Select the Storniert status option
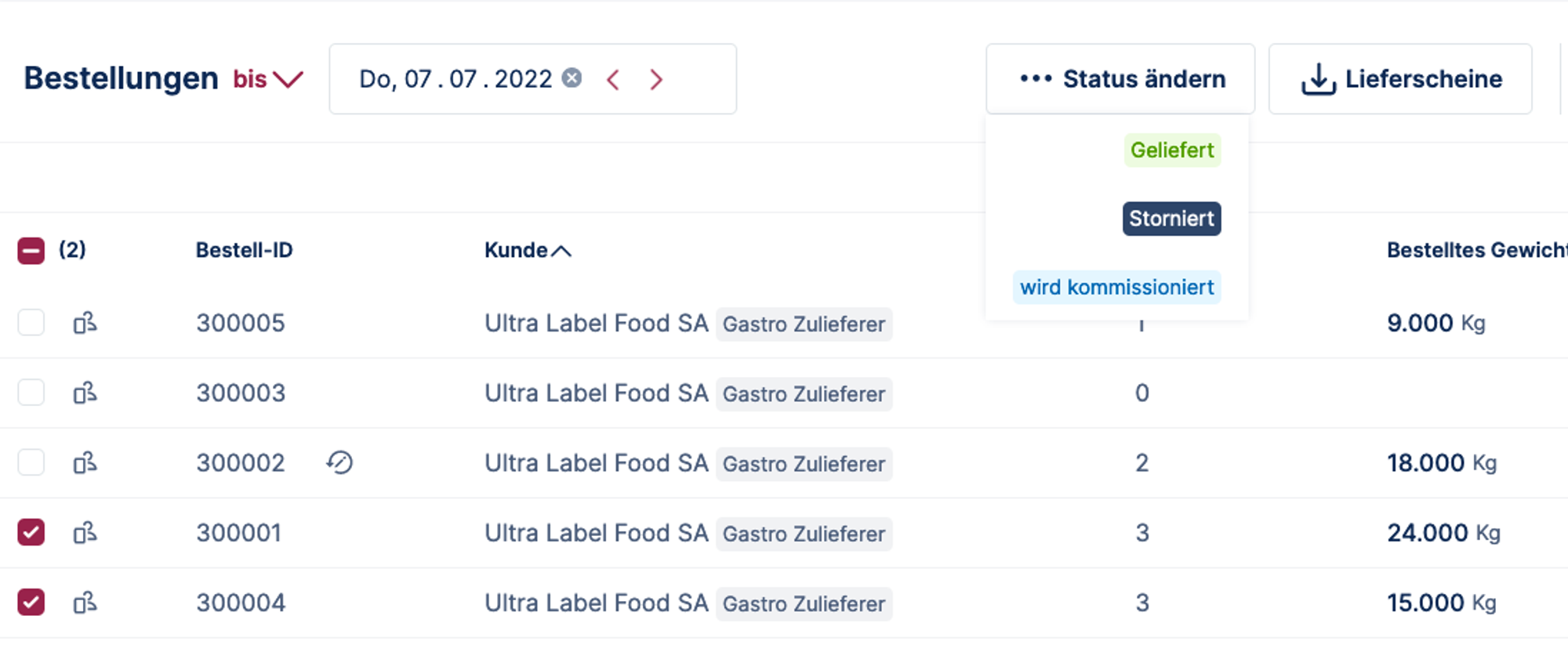The image size is (1568, 652). click(1171, 219)
